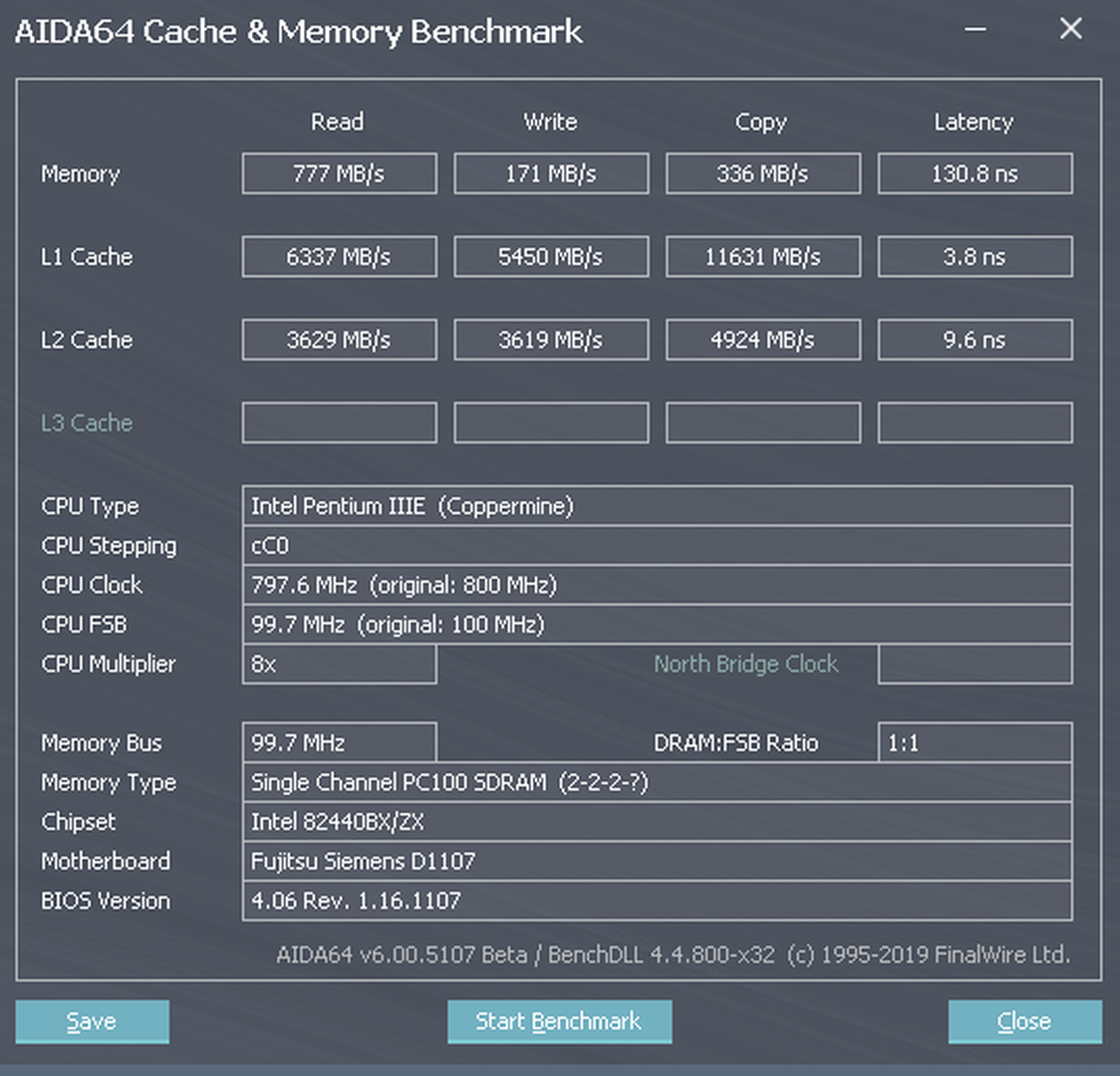1120x1076 pixels.
Task: Select the Memory Read 777 MB/s value
Action: tap(339, 173)
